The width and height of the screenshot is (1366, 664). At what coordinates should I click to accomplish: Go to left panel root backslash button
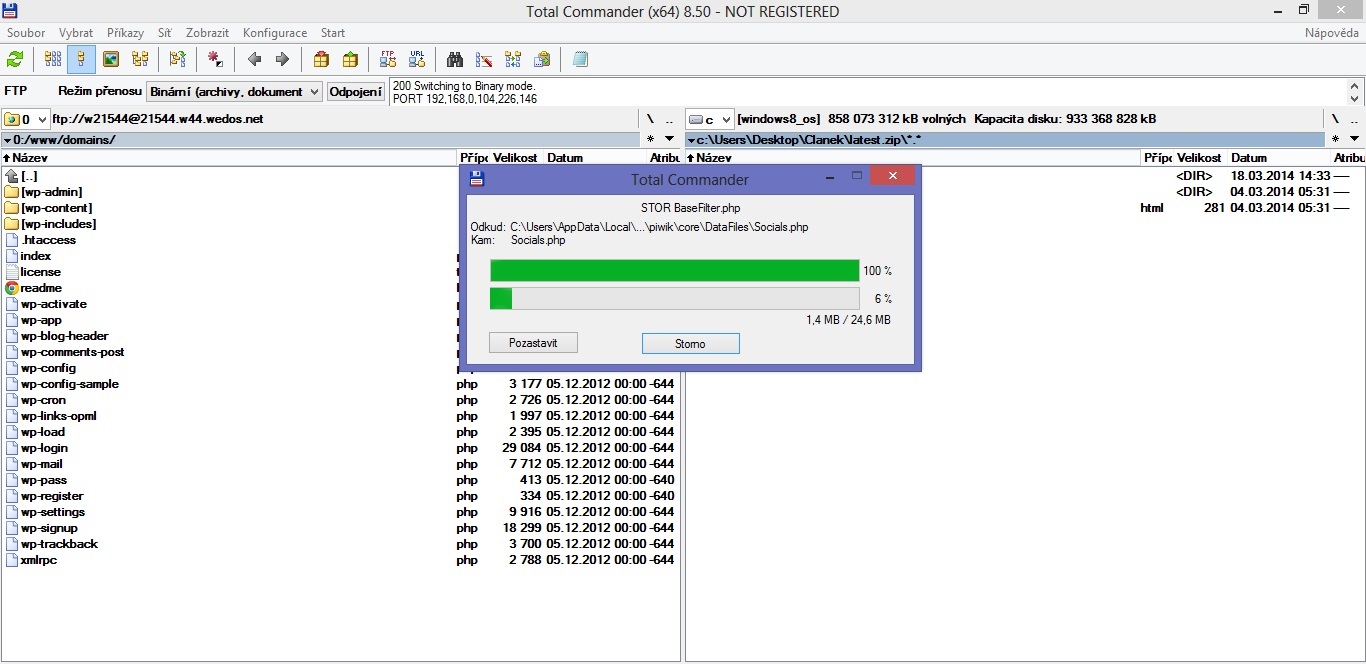pos(650,119)
